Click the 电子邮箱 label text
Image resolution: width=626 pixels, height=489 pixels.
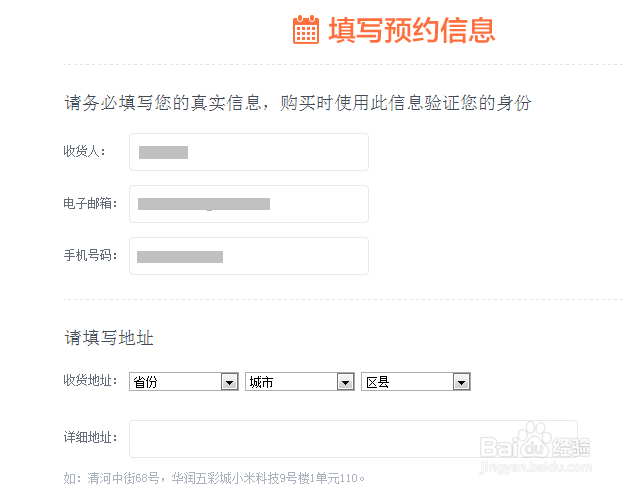[x=90, y=204]
